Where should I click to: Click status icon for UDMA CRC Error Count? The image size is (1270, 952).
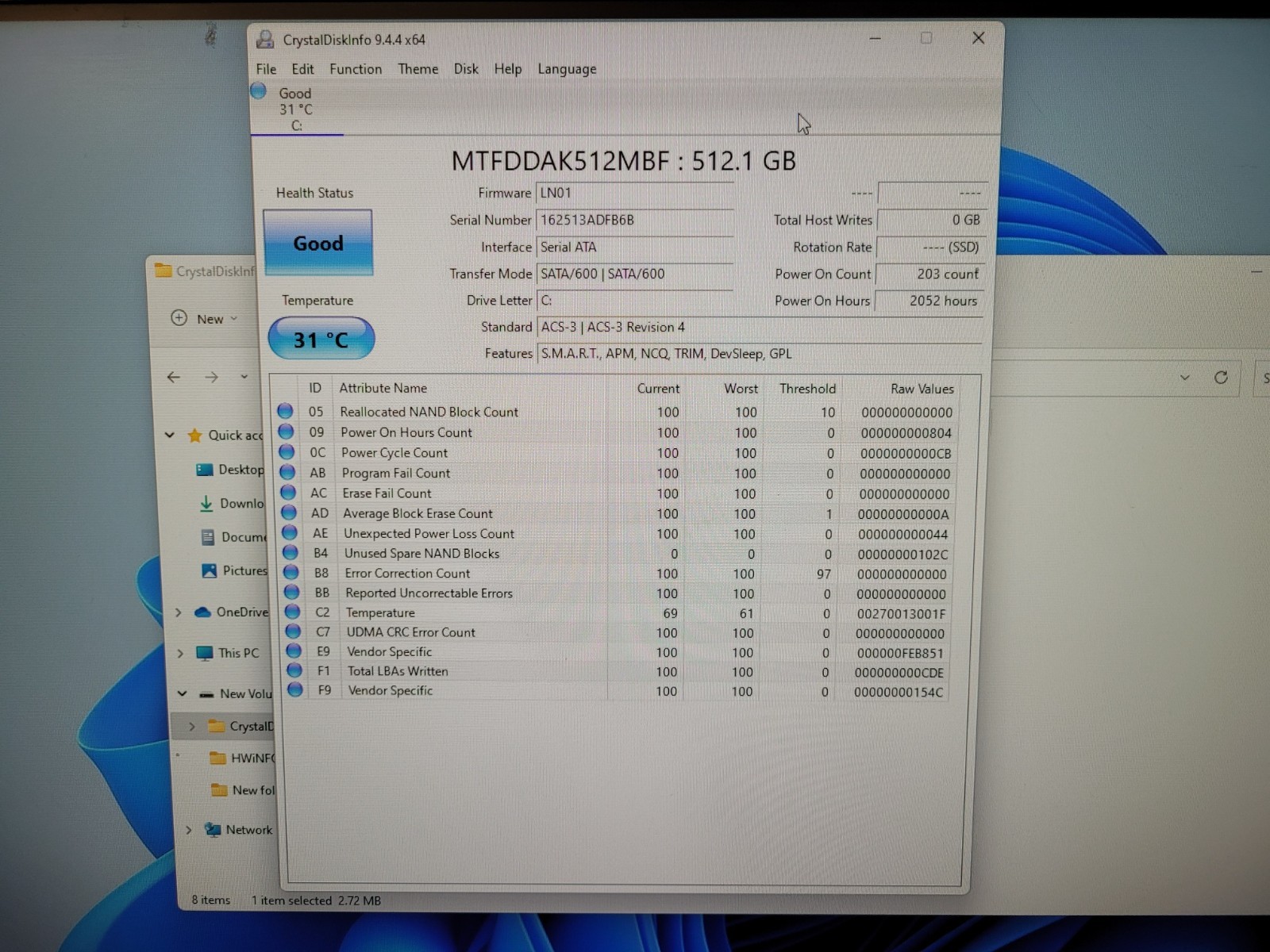pos(294,631)
